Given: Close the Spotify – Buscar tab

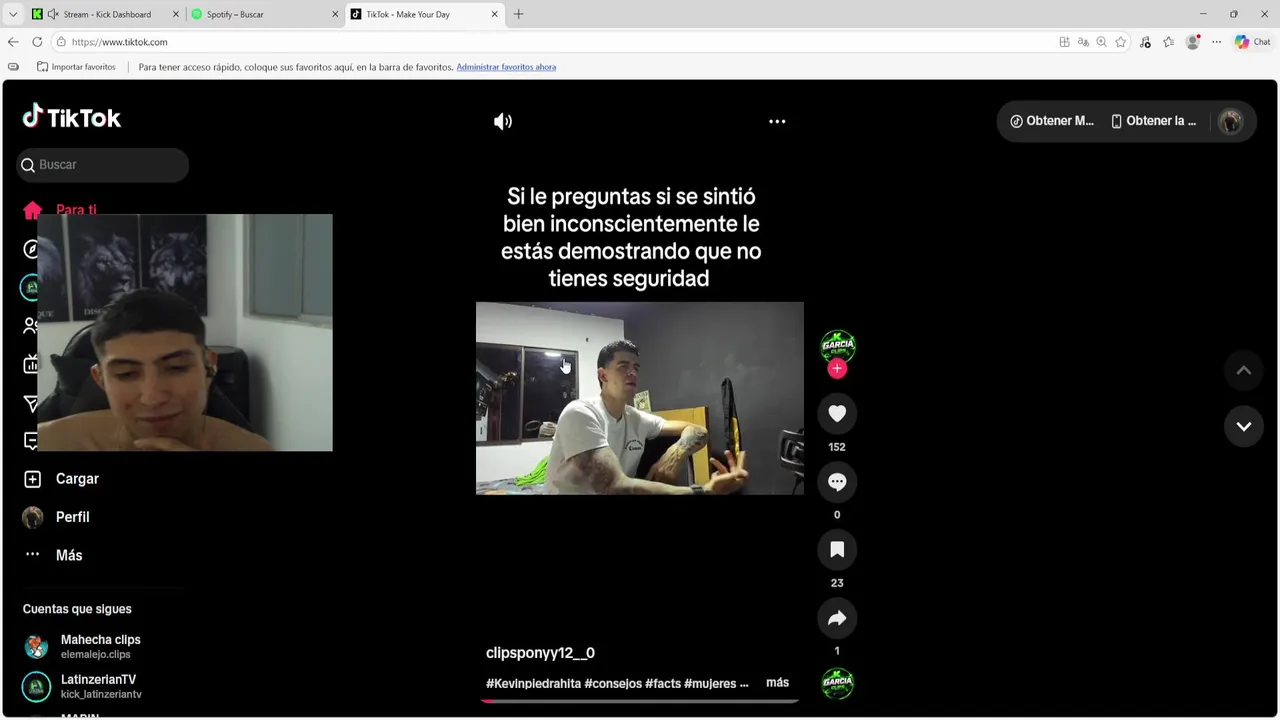Looking at the screenshot, I should pos(335,14).
